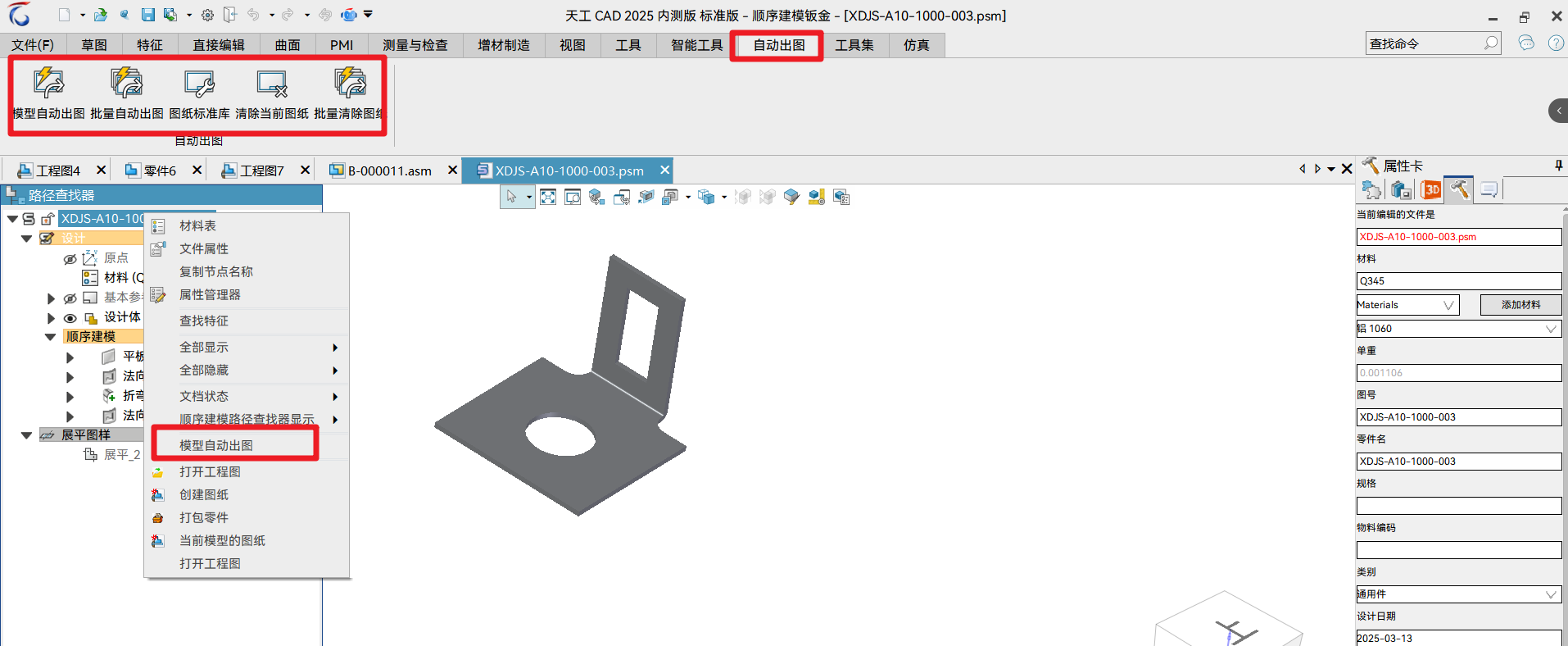Toggle visibility eye of 设计体 node
This screenshot has height=646, width=1568.
pos(70,318)
